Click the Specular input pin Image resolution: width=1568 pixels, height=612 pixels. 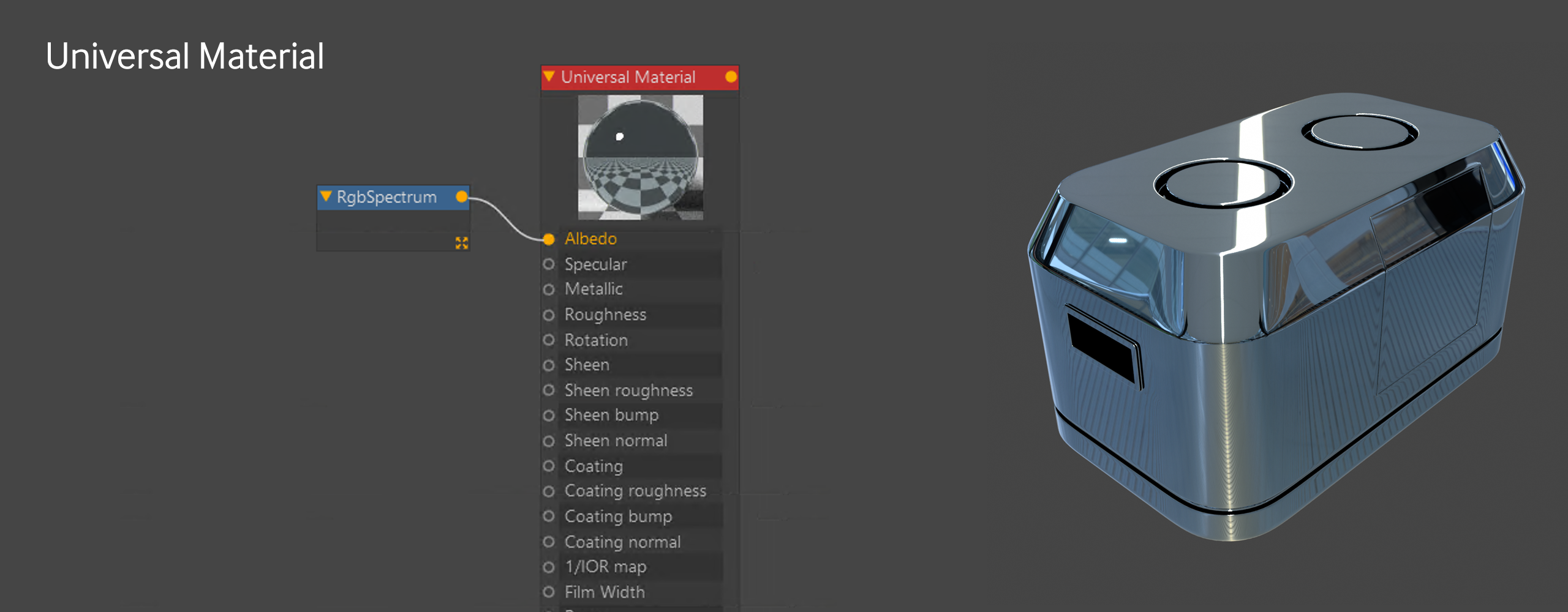[x=549, y=264]
